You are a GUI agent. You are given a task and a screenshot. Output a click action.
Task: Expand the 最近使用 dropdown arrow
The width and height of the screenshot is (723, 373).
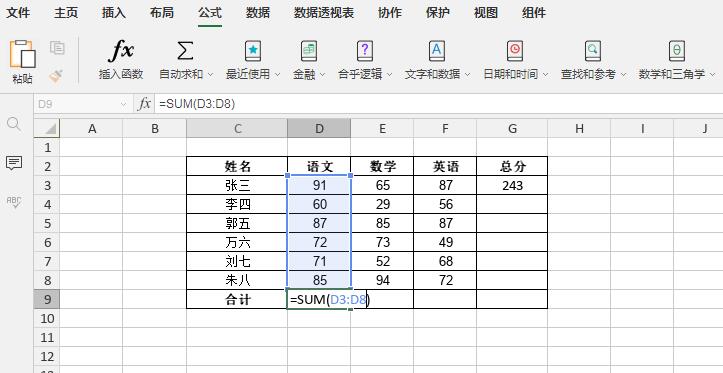278,74
